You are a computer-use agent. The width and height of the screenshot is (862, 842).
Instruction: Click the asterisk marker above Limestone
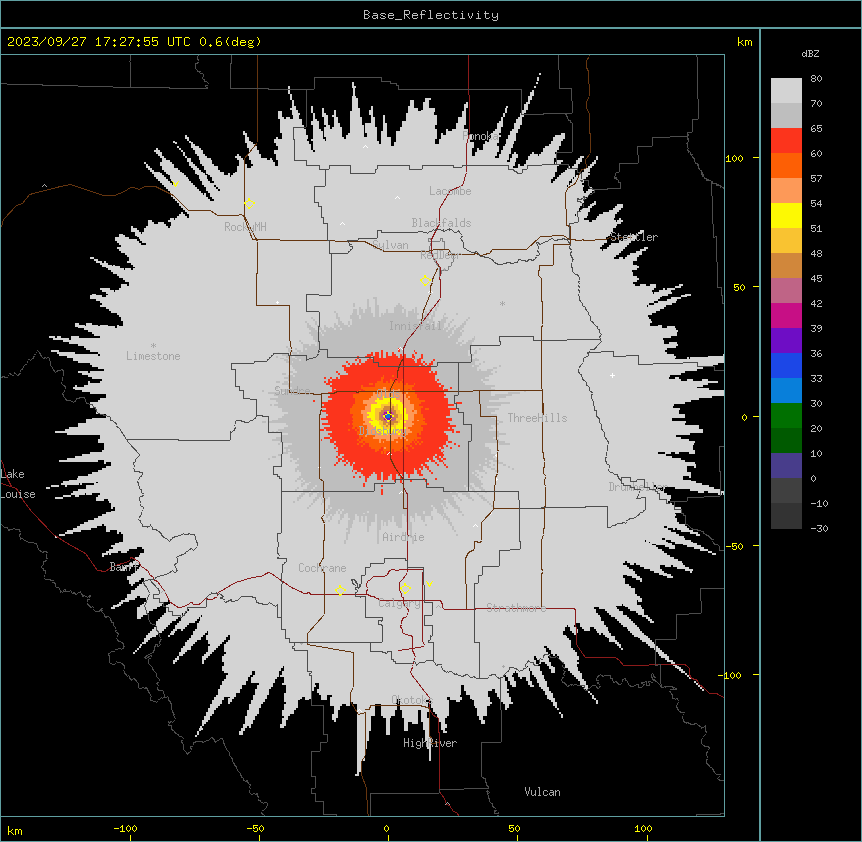click(153, 346)
